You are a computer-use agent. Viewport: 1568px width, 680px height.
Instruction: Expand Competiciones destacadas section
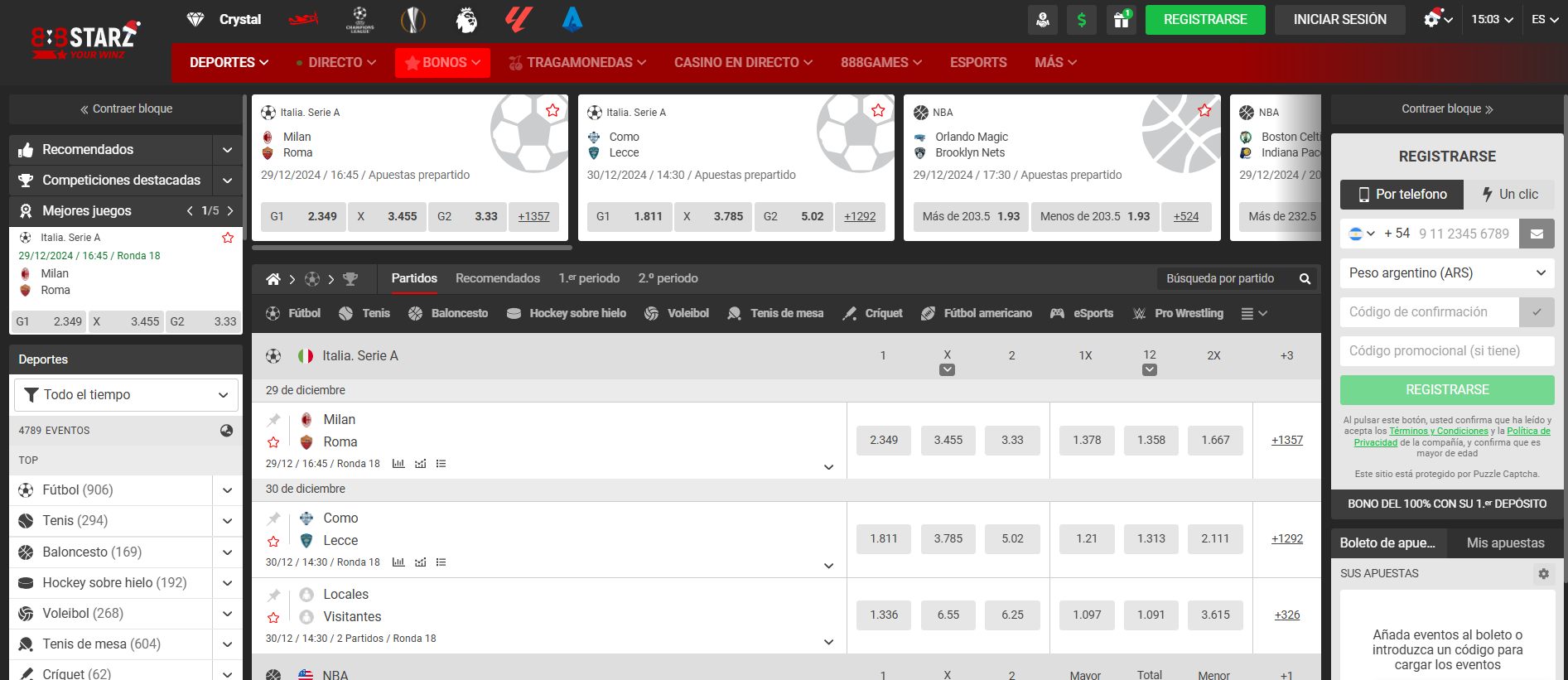click(x=227, y=181)
